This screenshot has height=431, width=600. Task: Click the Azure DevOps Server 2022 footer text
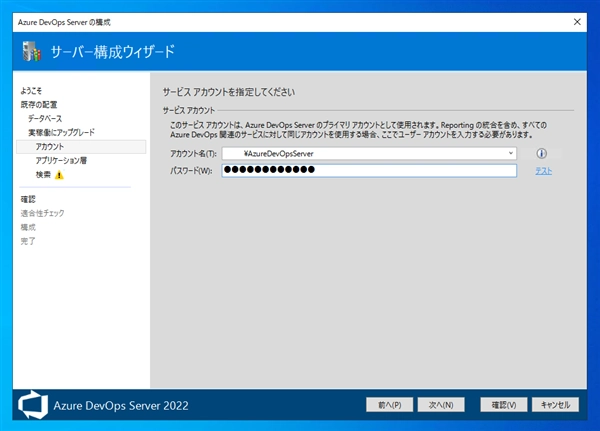pyautogui.click(x=121, y=405)
